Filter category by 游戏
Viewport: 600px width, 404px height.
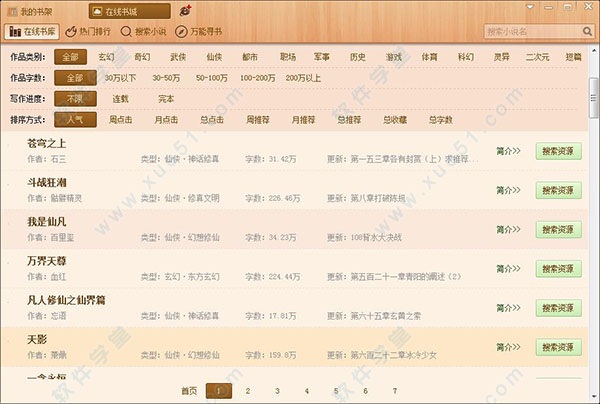click(394, 57)
